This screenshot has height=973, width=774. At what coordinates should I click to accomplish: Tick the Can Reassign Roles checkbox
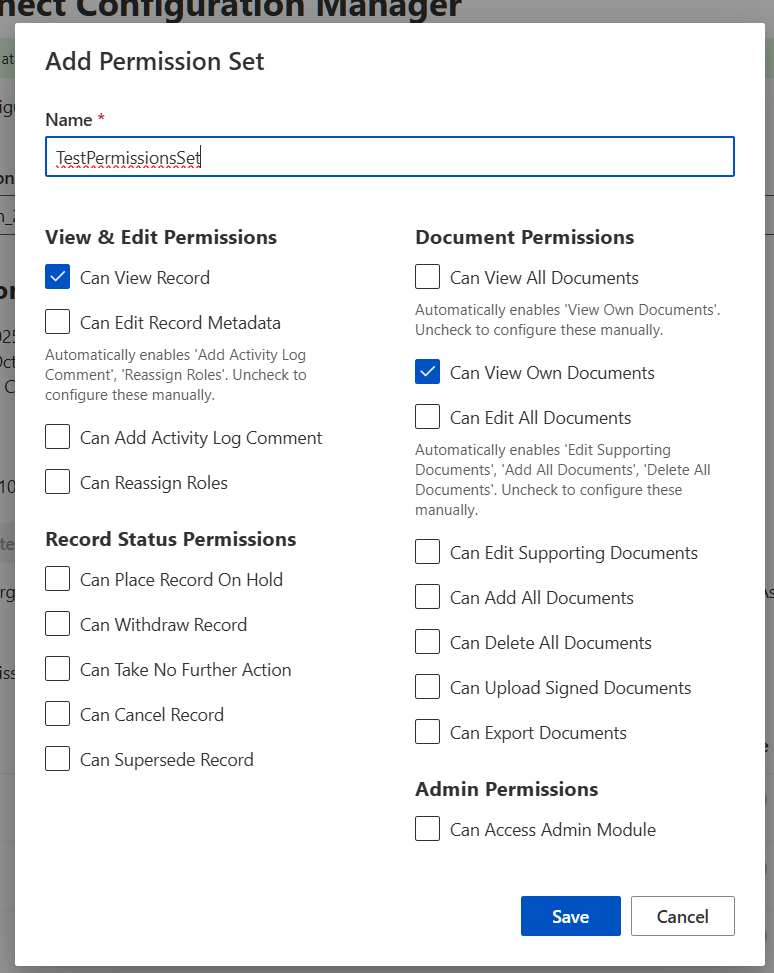(58, 482)
